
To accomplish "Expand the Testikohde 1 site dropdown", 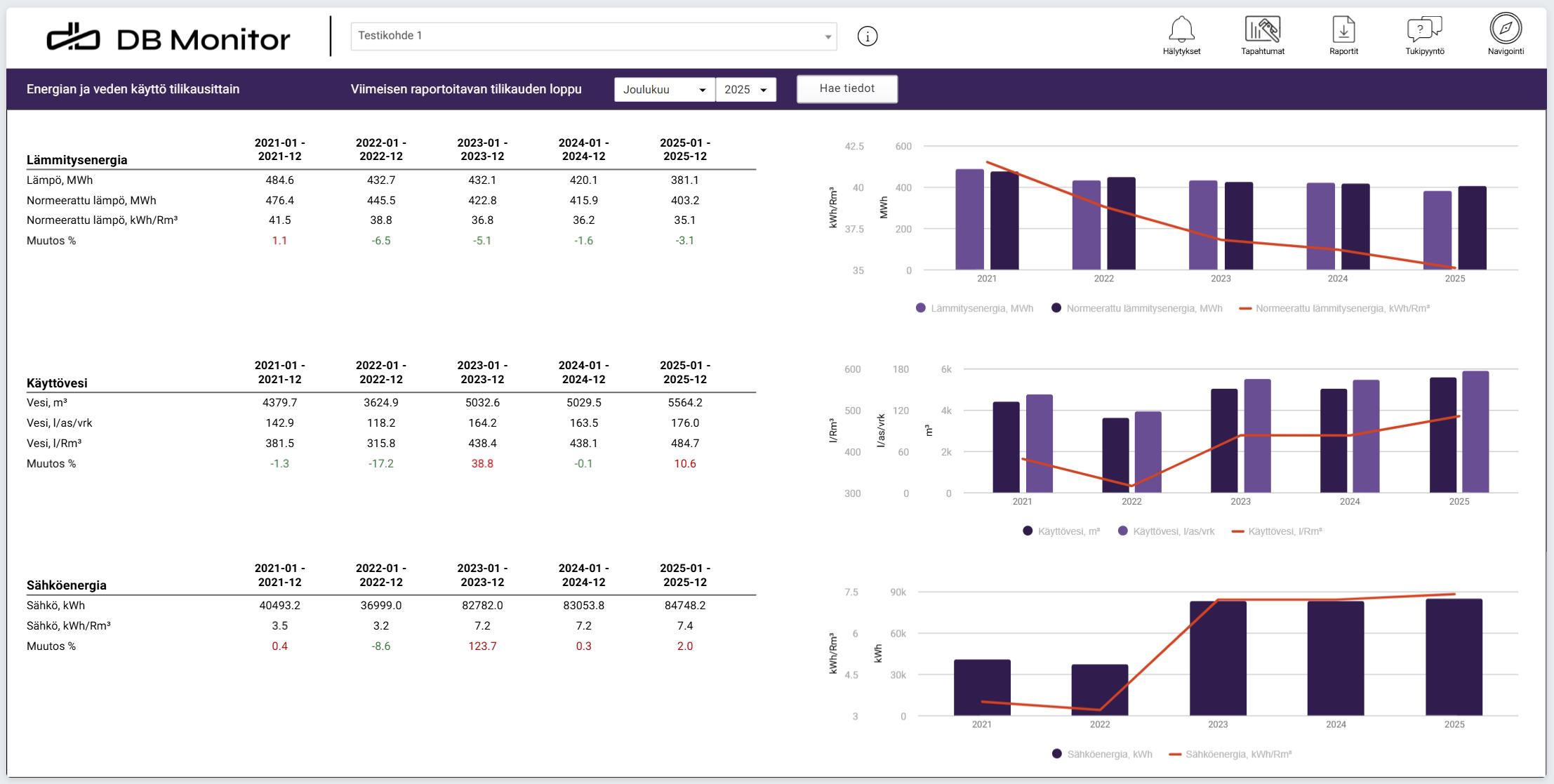I will click(593, 36).
